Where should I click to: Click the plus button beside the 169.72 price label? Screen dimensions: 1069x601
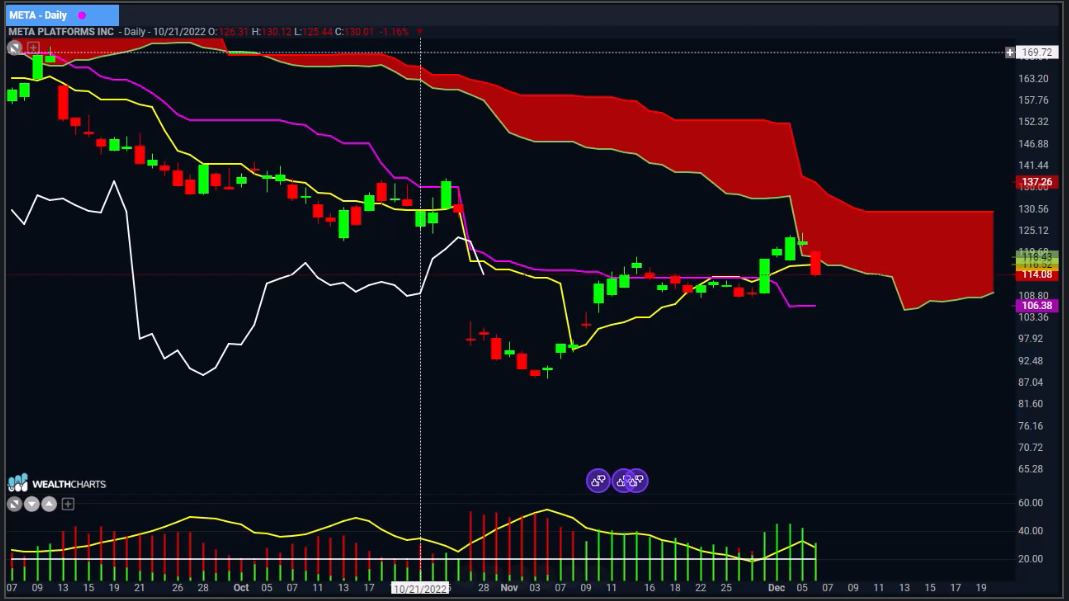[x=1010, y=52]
